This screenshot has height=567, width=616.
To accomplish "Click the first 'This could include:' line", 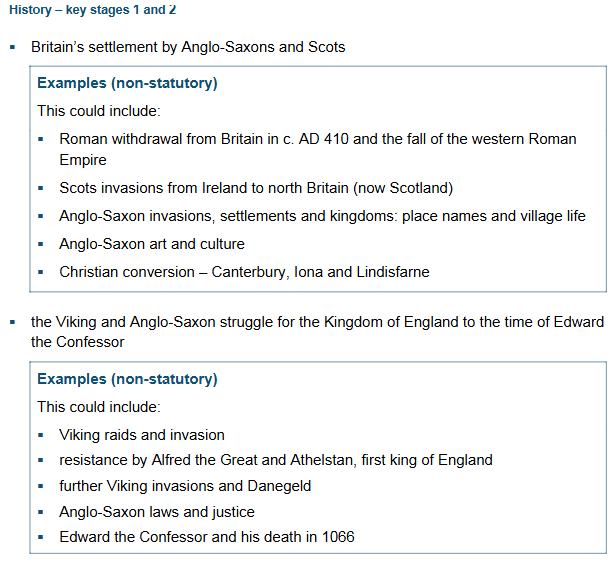I will pos(99,111).
